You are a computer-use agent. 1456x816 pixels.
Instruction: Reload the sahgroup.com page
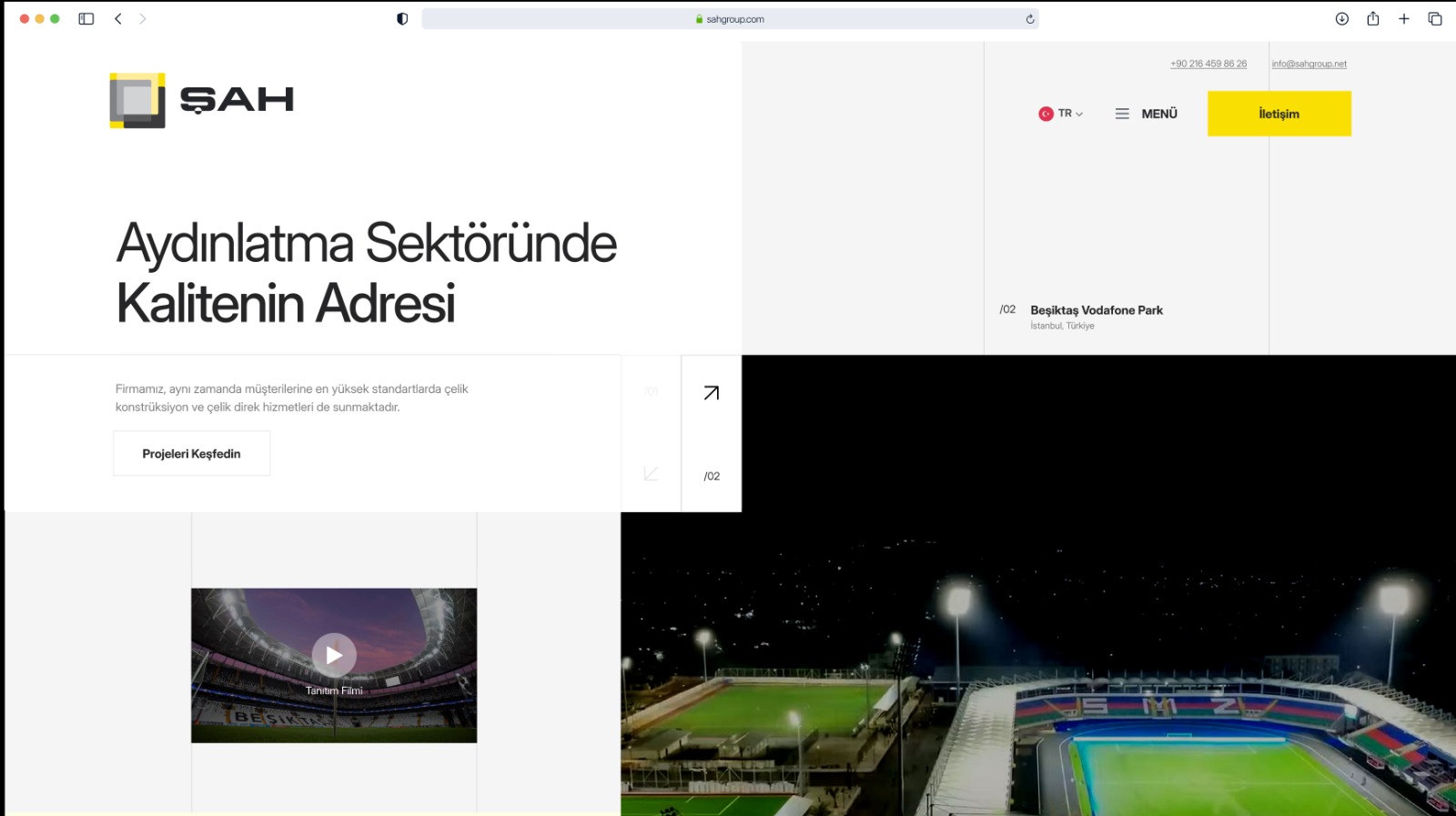[x=1030, y=19]
